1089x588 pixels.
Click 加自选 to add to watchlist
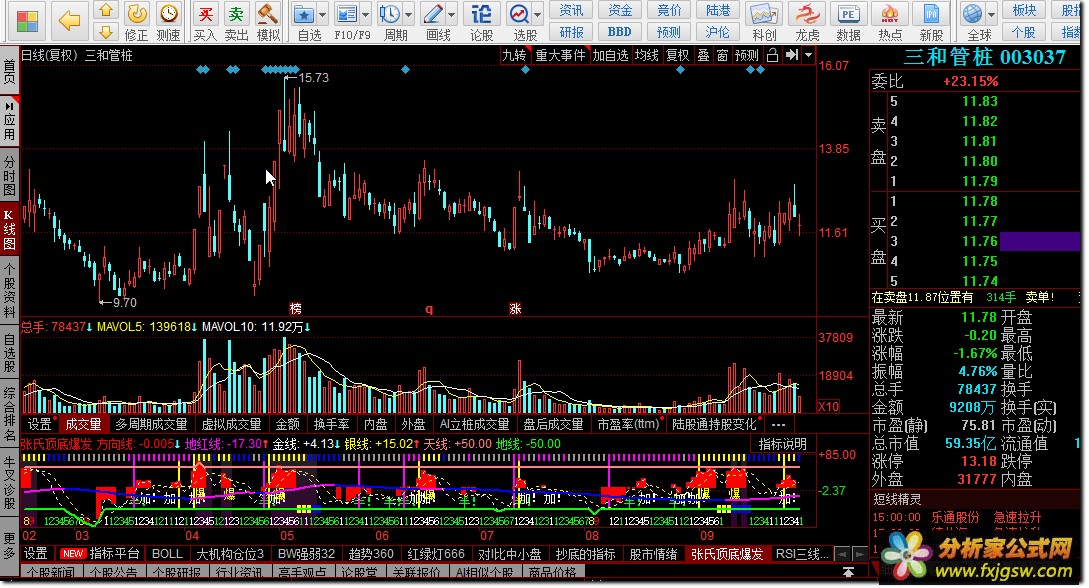pos(610,55)
